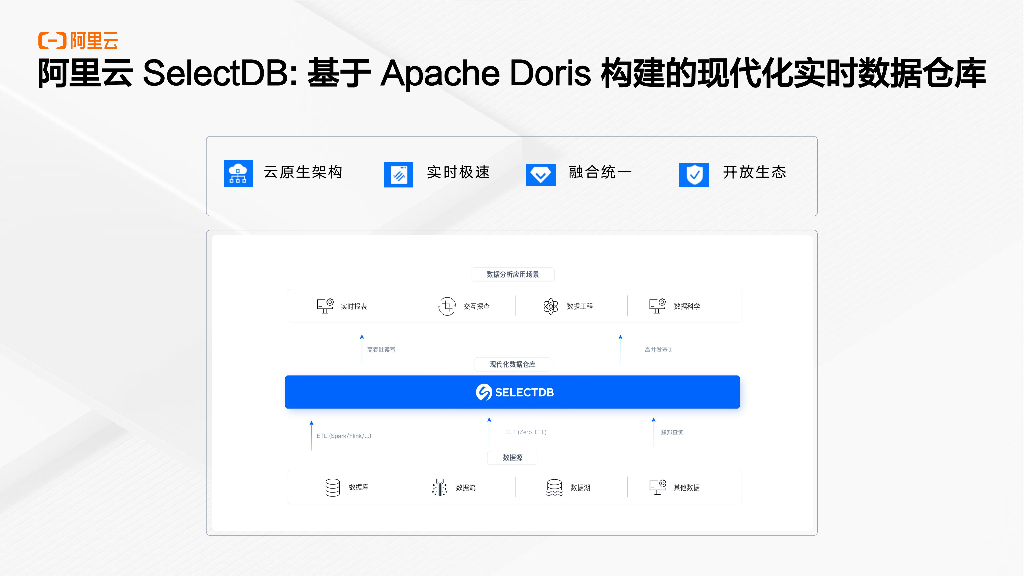Click the orange Alibaba Cloud bracket logo
The image size is (1024, 576).
(52, 40)
